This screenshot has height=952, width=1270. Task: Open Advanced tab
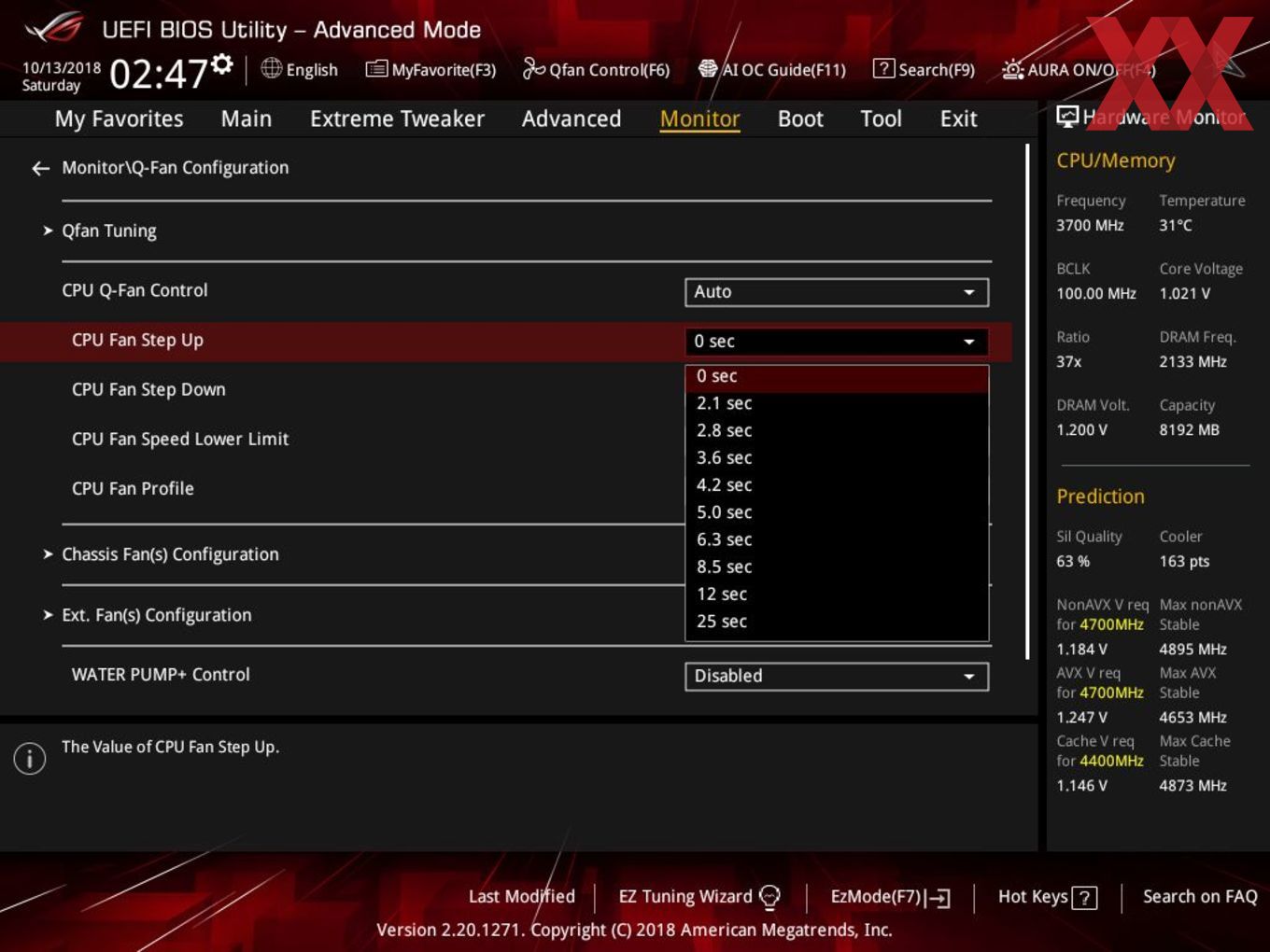pyautogui.click(x=571, y=119)
